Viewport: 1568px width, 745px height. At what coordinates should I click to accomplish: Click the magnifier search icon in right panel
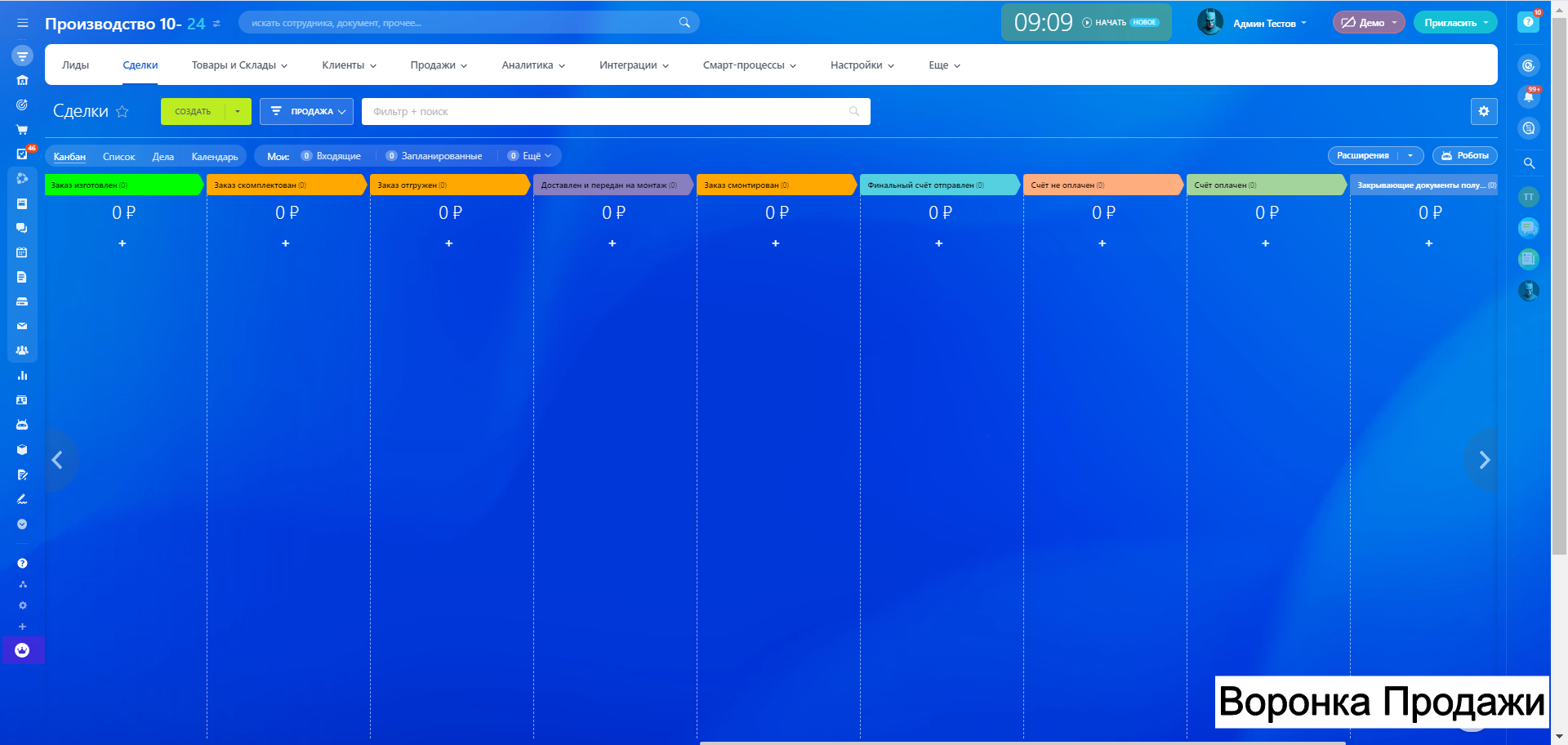(1529, 163)
